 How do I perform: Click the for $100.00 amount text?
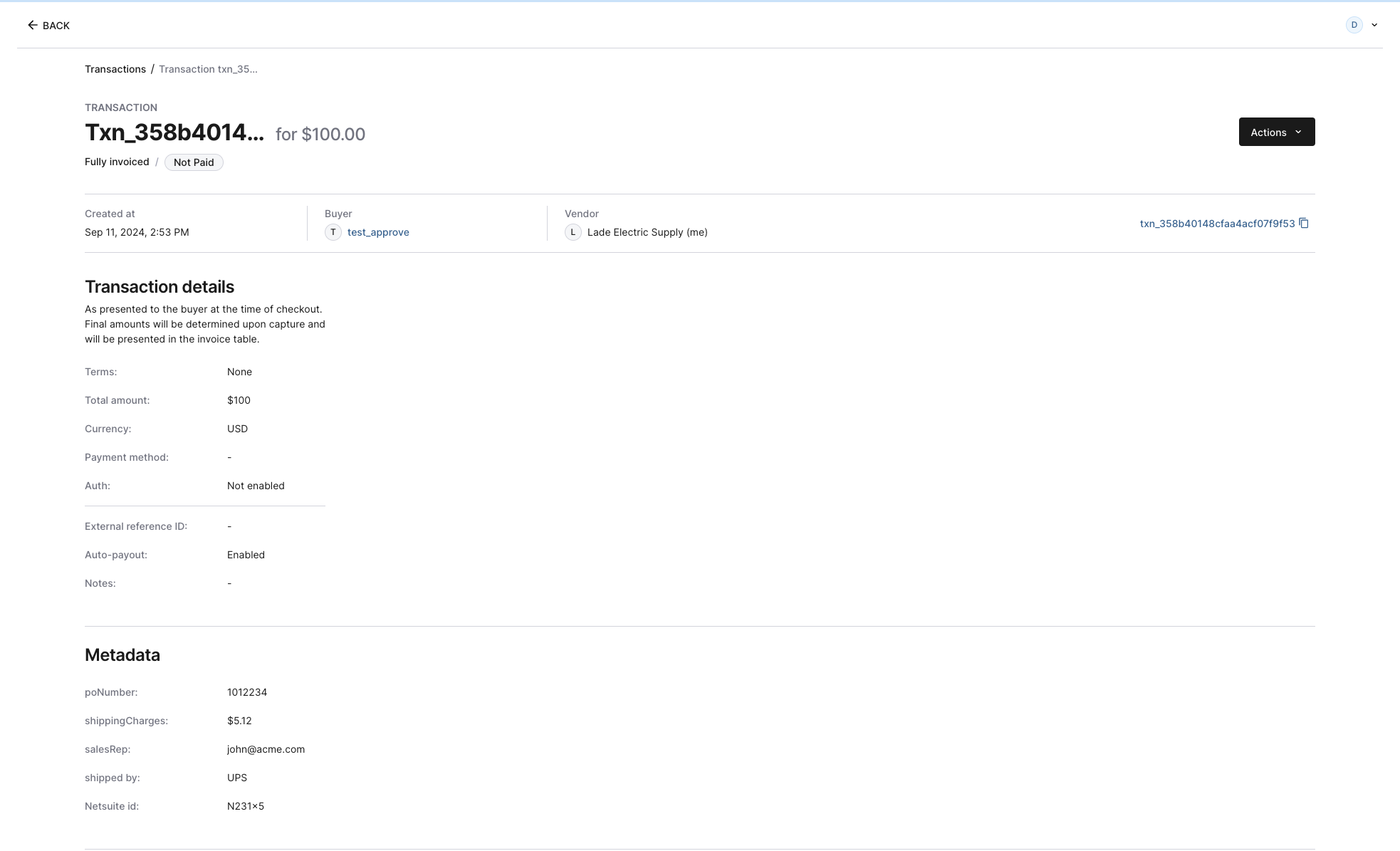320,134
